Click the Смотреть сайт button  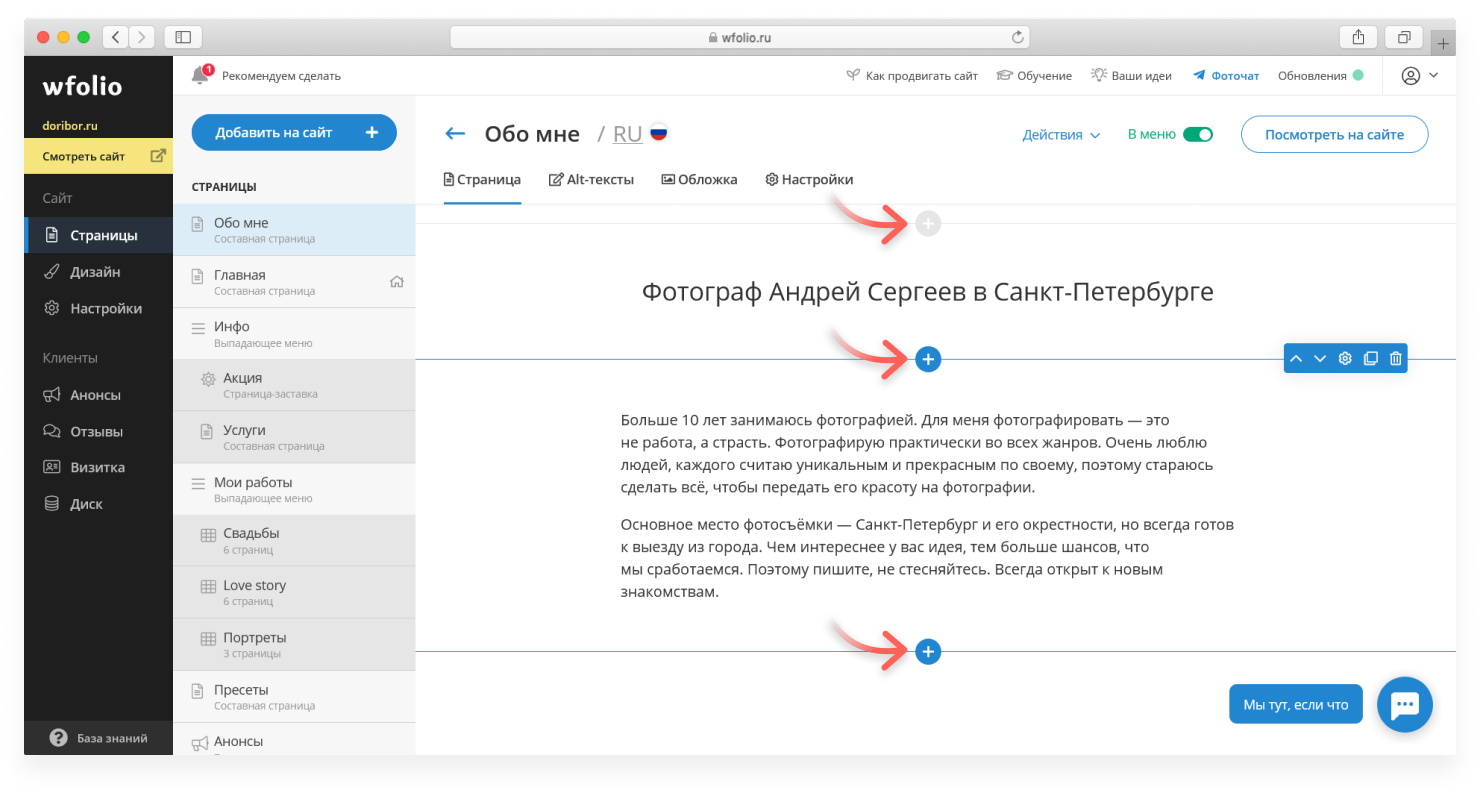pyautogui.click(x=98, y=156)
